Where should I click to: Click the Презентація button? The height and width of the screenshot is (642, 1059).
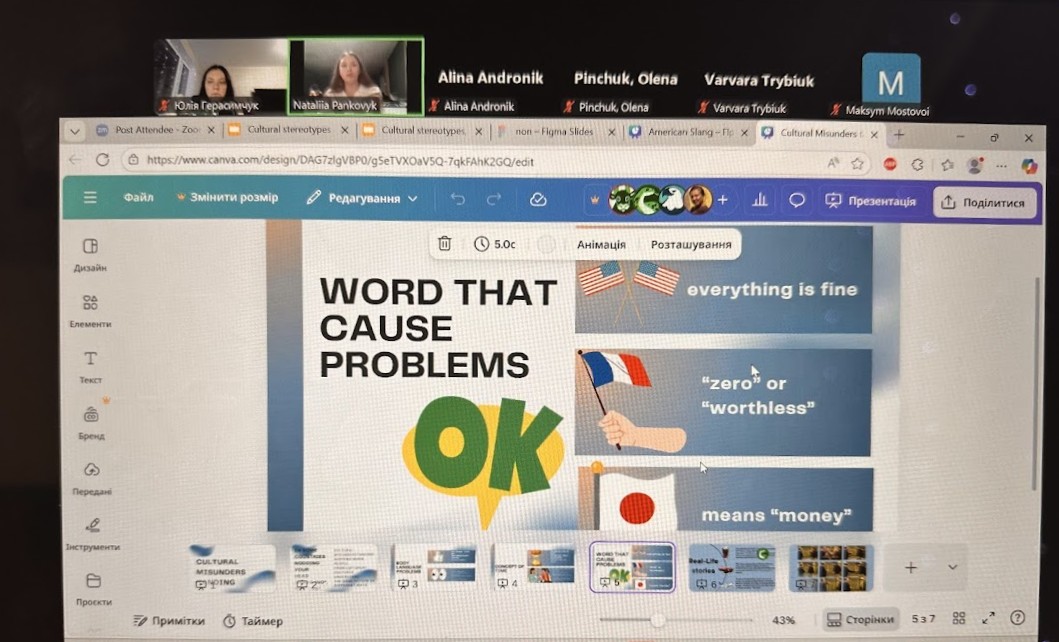click(870, 201)
